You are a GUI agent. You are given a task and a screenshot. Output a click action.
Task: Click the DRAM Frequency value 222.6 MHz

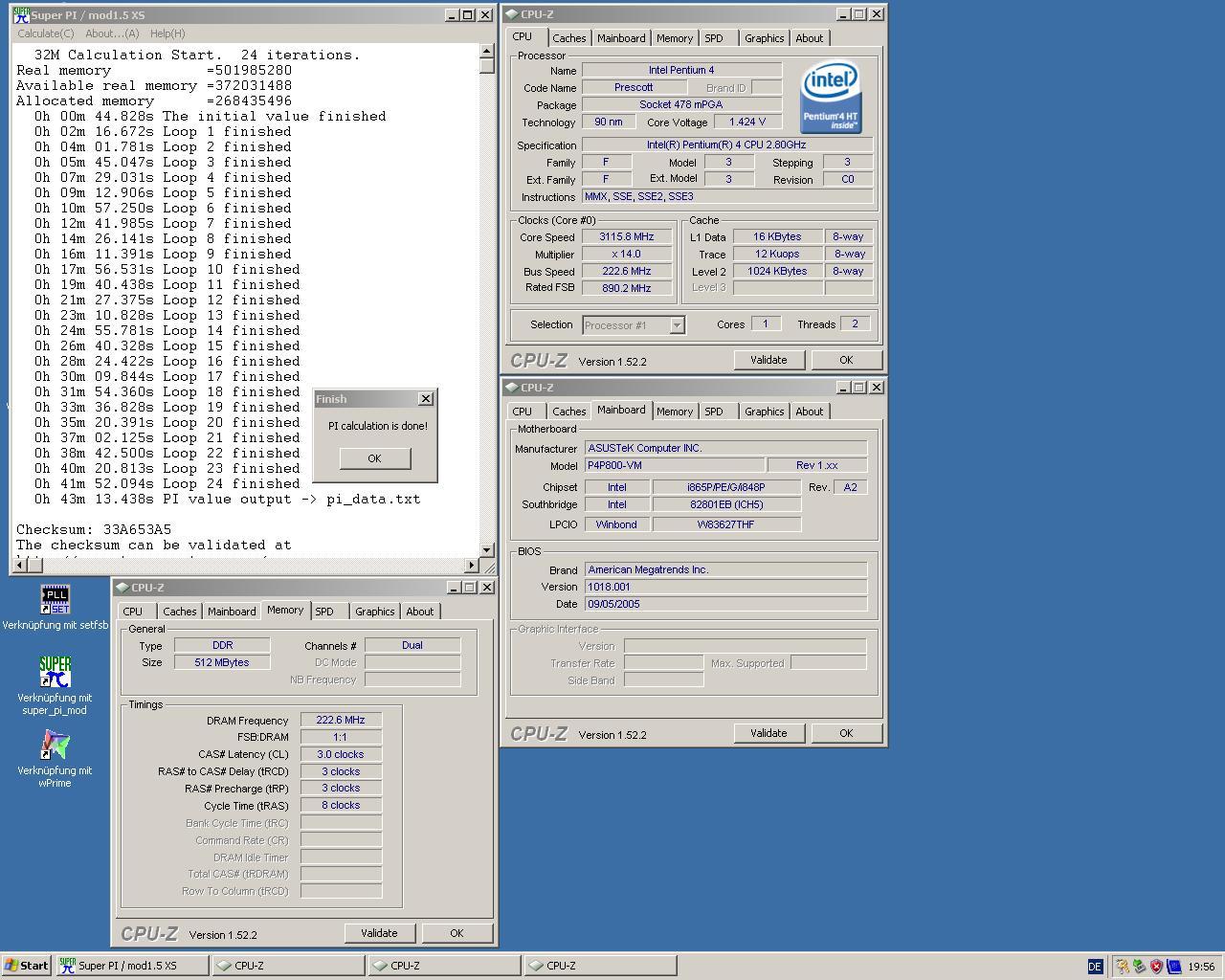point(341,720)
